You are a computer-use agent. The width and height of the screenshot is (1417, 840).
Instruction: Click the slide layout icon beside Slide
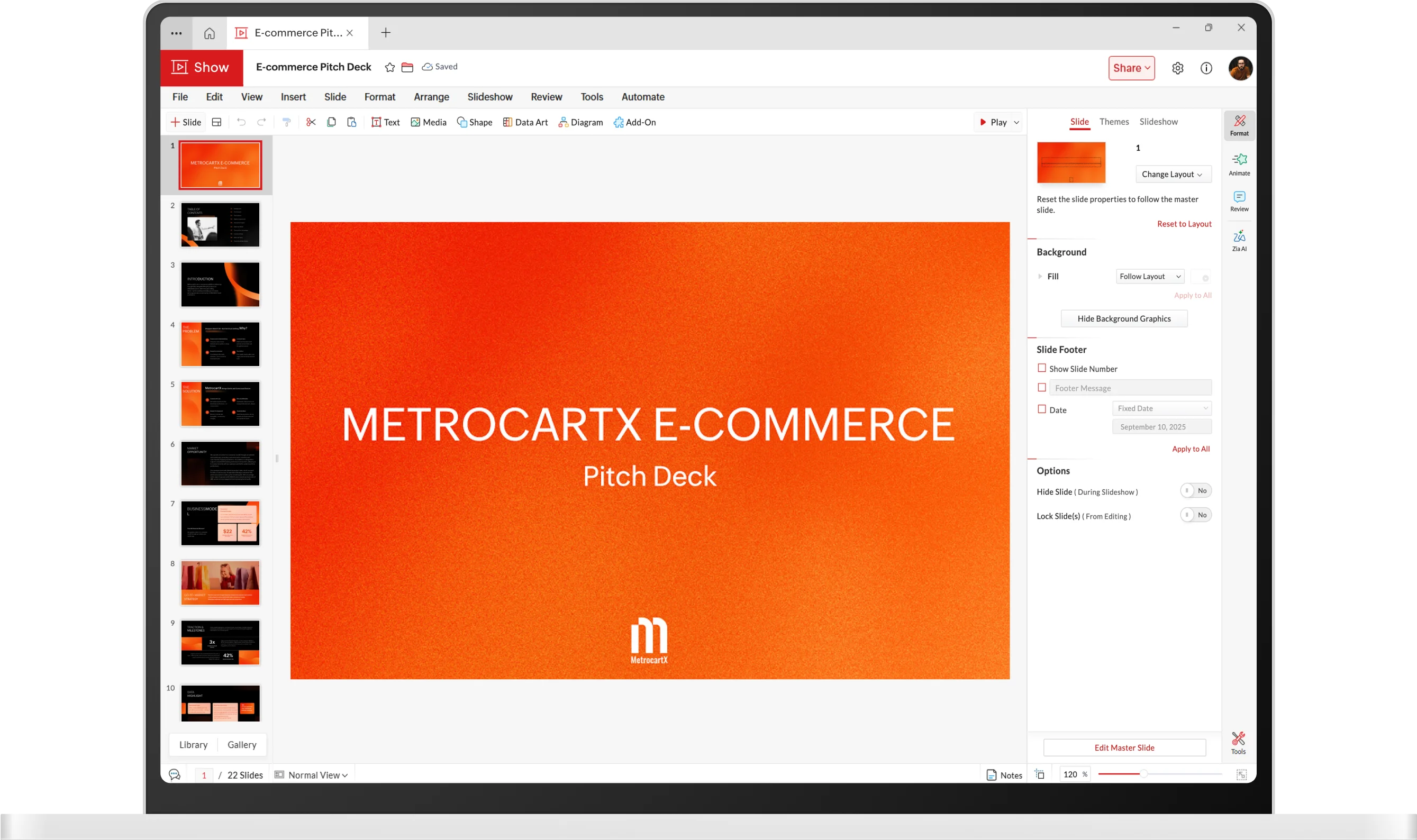coord(216,122)
